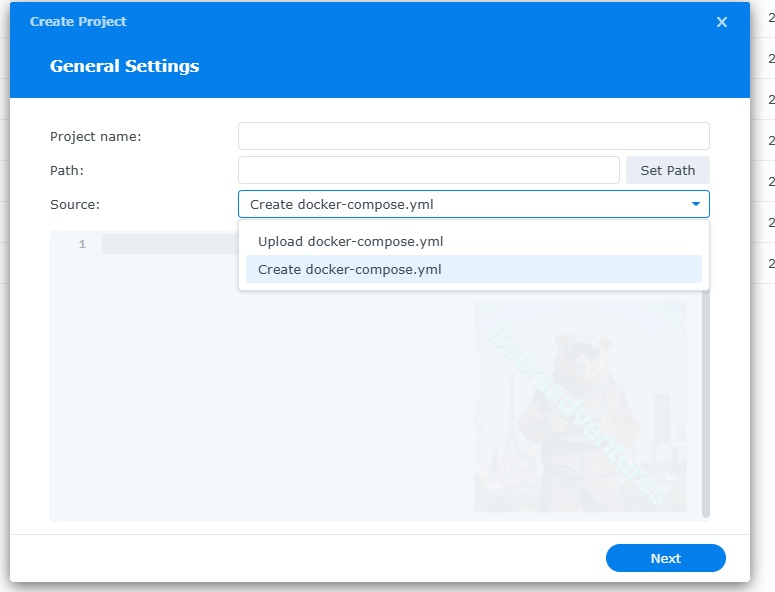
Task: Click the compose editor vertical scrollbar
Action: click(x=706, y=400)
